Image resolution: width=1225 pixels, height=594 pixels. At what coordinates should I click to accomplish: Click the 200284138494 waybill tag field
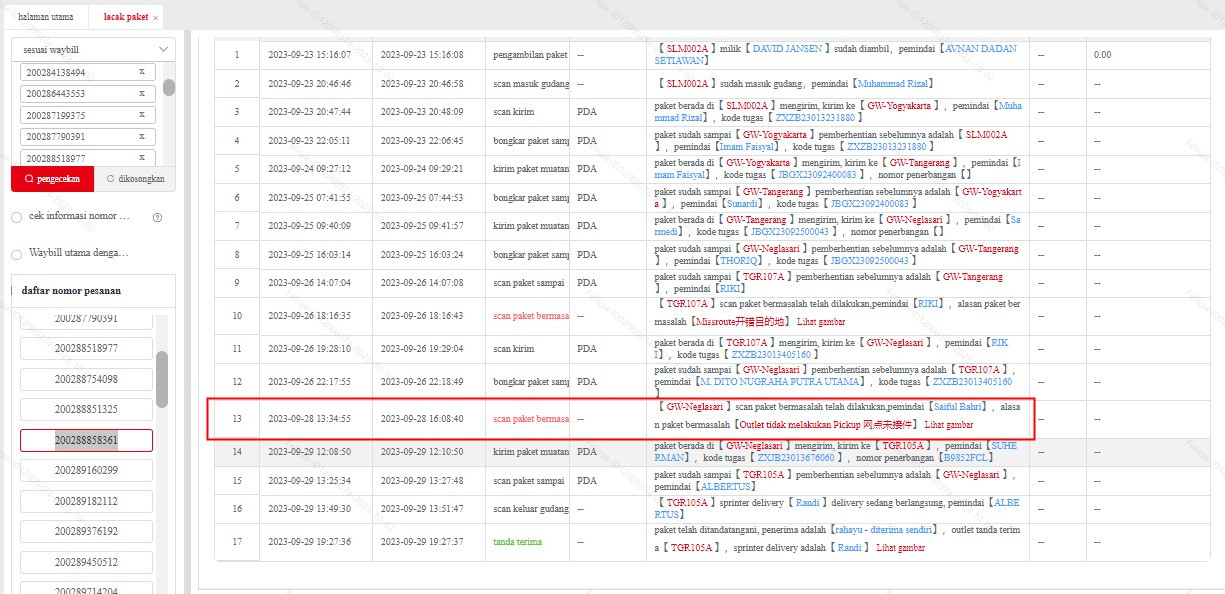click(x=88, y=72)
